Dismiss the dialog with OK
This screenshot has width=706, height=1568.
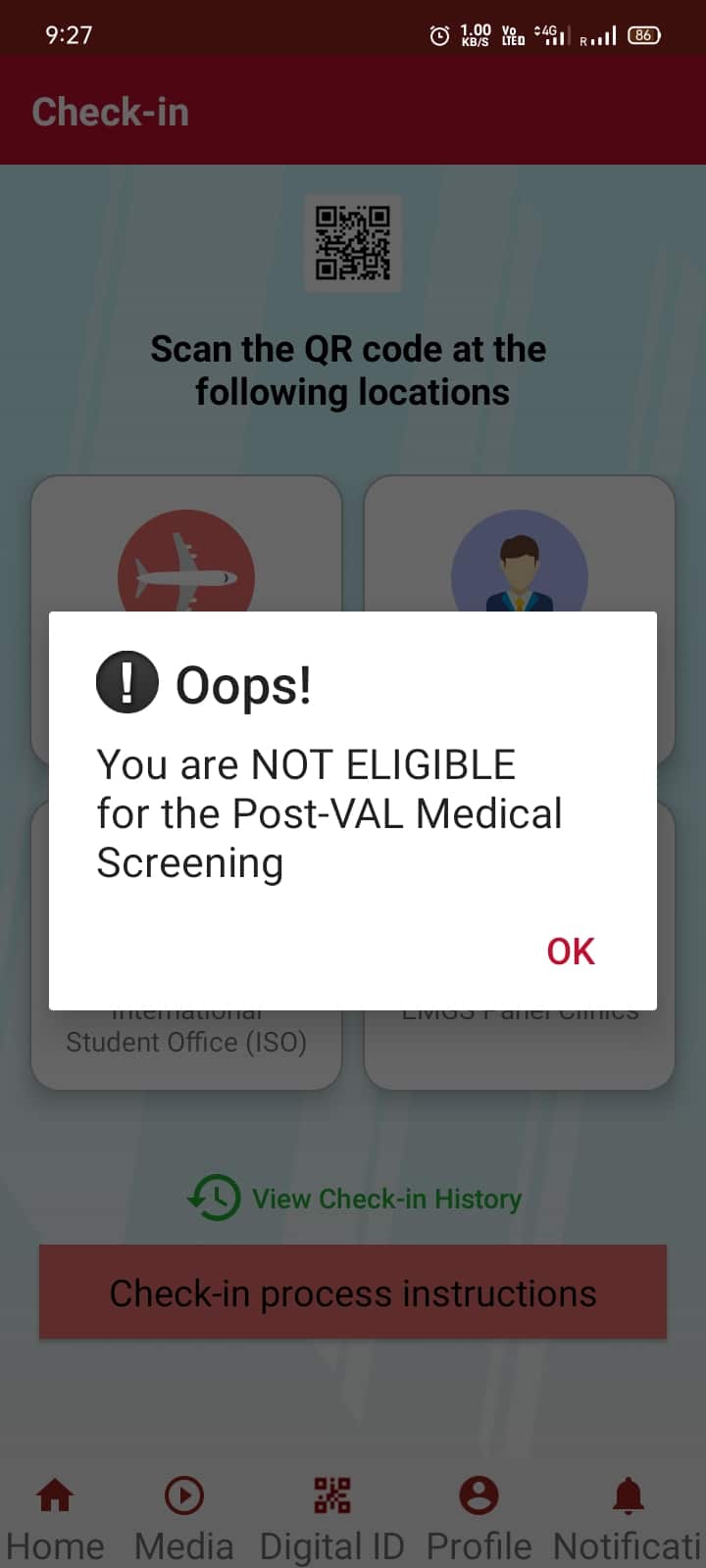[571, 951]
